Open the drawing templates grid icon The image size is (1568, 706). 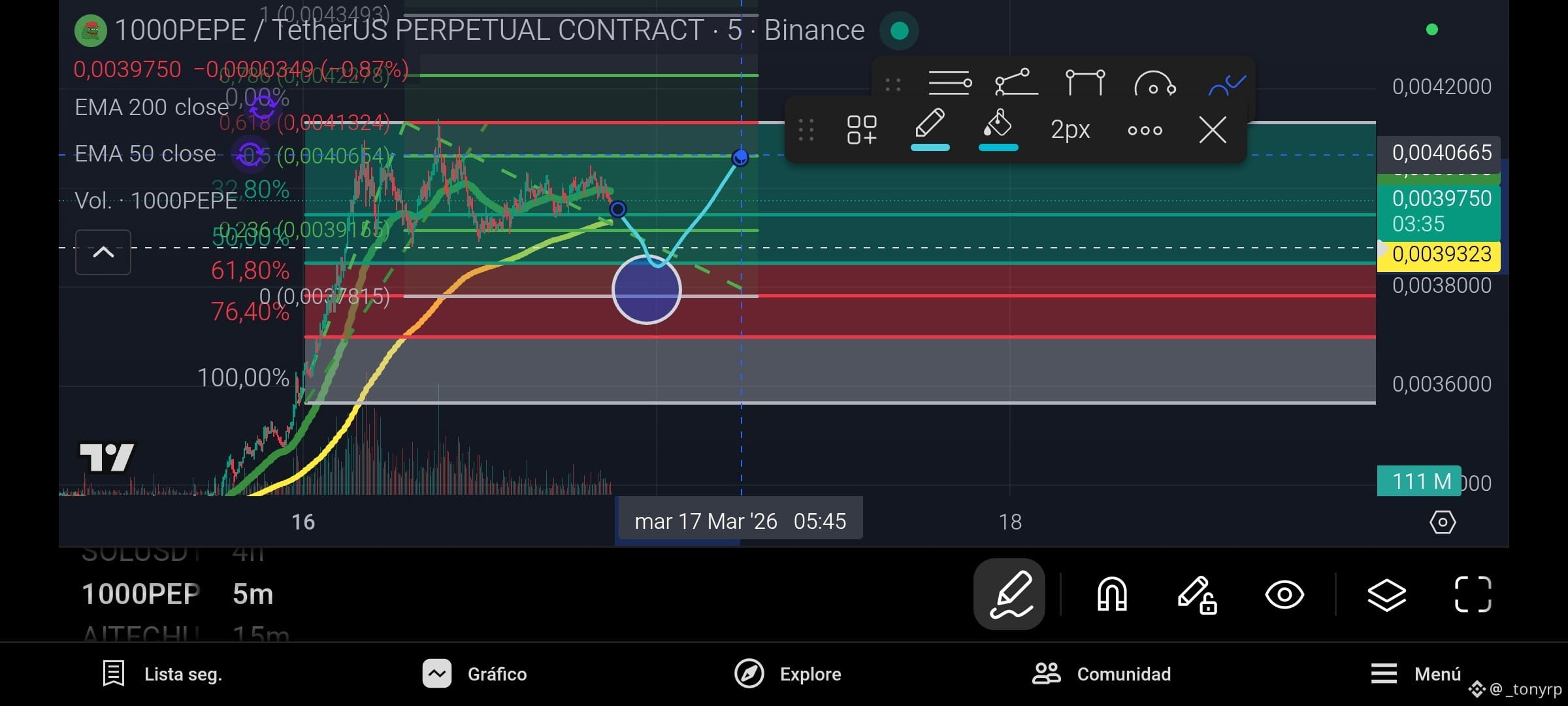pos(862,129)
